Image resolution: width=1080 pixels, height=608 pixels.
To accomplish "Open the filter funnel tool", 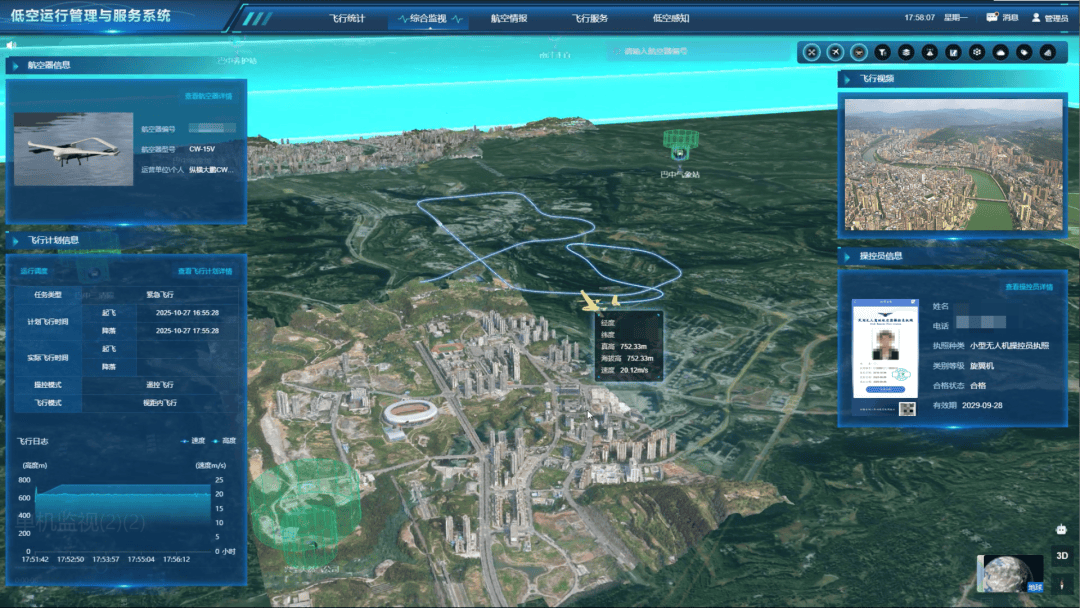I will (x=882, y=52).
